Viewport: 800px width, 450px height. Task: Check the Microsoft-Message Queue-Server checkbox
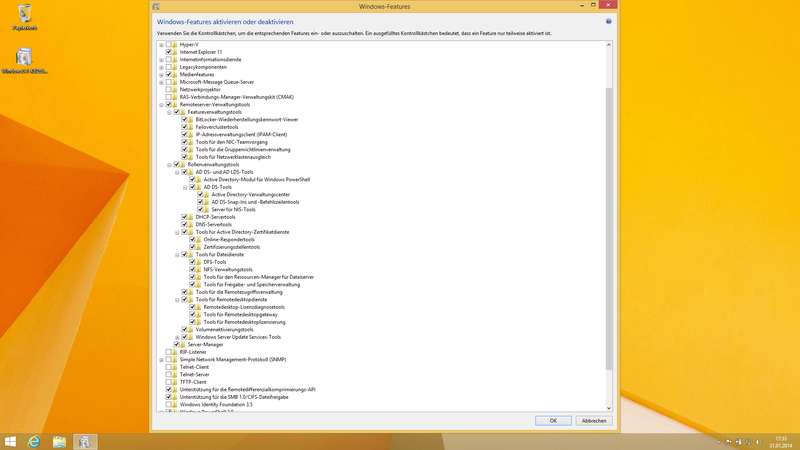point(168,82)
